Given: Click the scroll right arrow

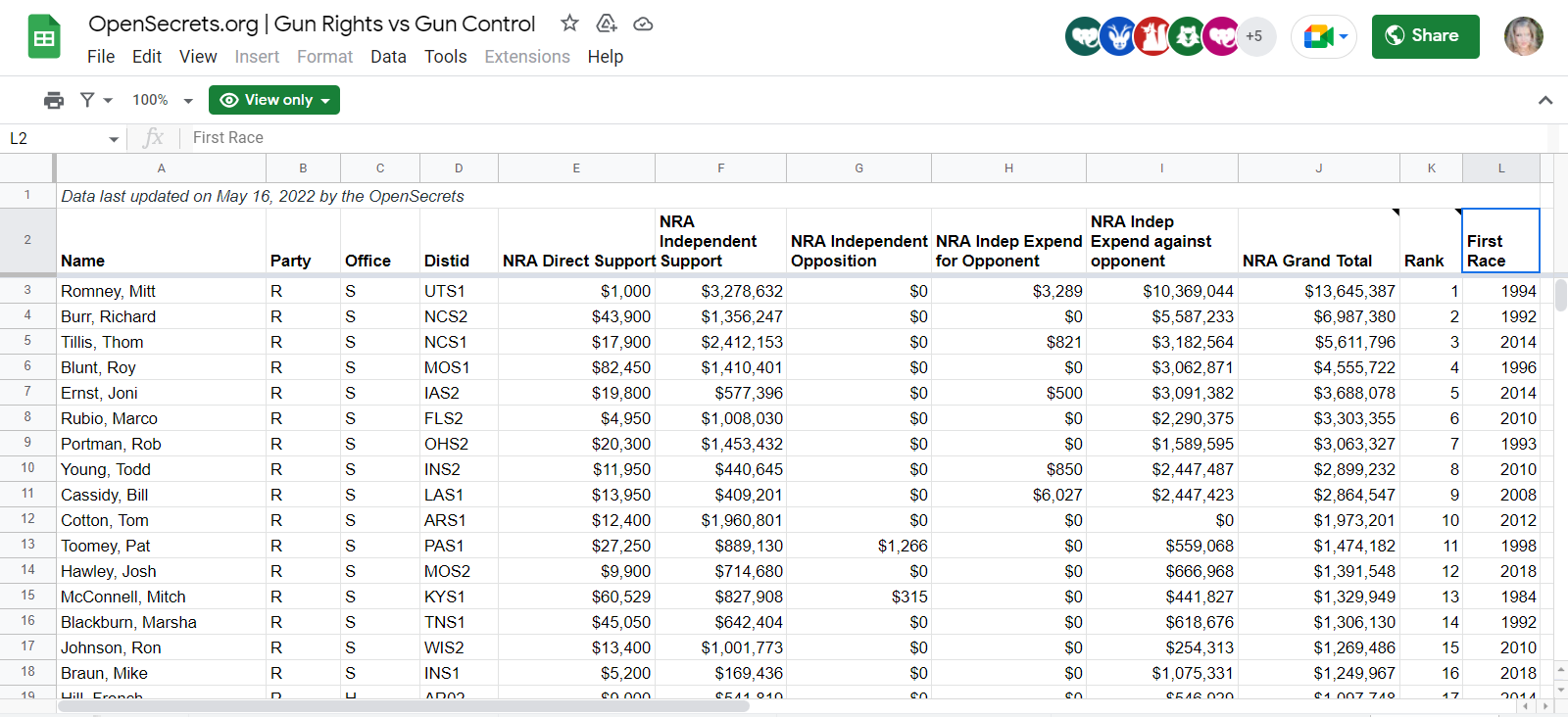Looking at the screenshot, I should (x=1545, y=706).
